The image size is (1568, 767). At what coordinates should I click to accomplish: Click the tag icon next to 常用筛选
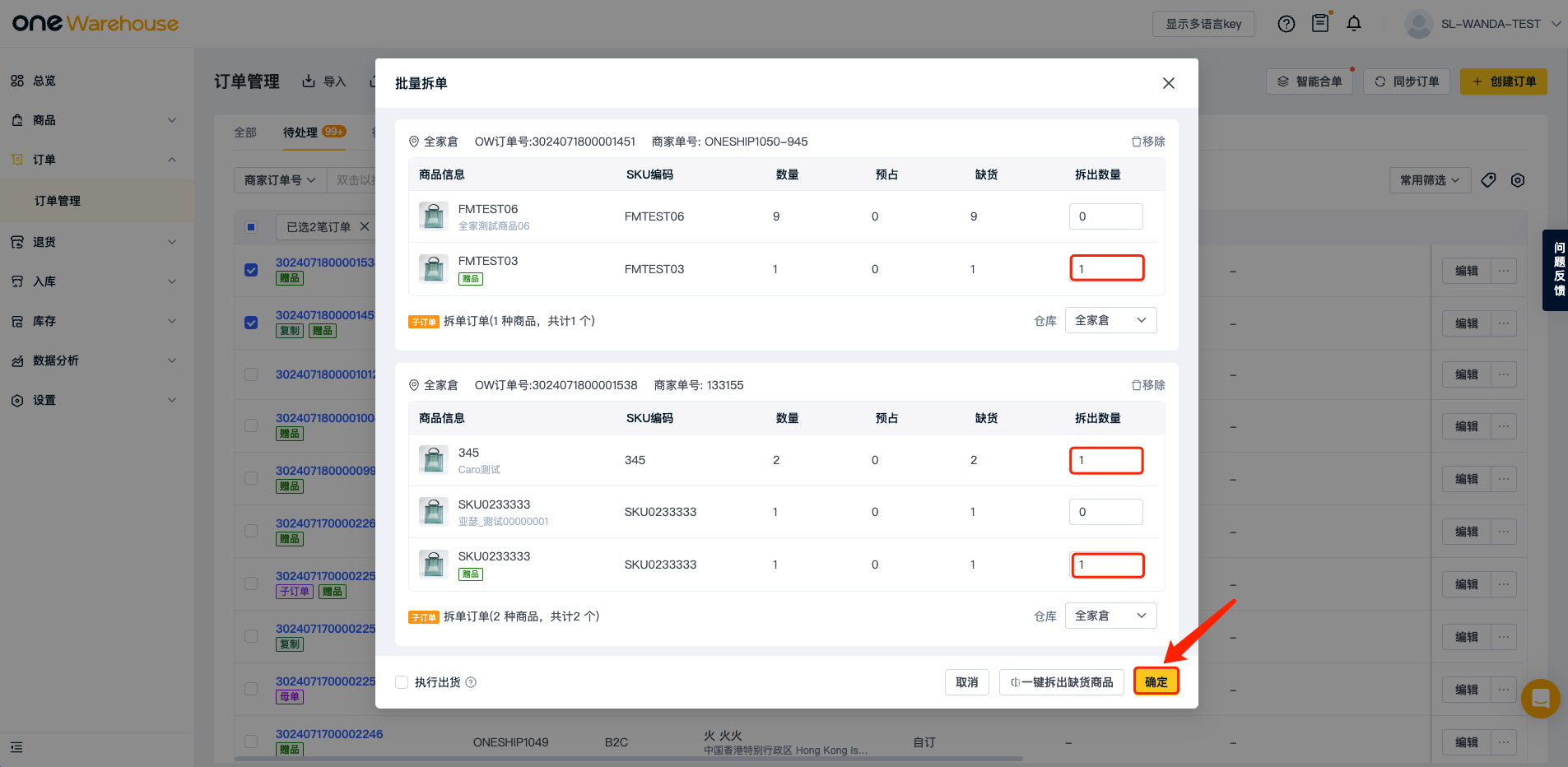coord(1488,180)
